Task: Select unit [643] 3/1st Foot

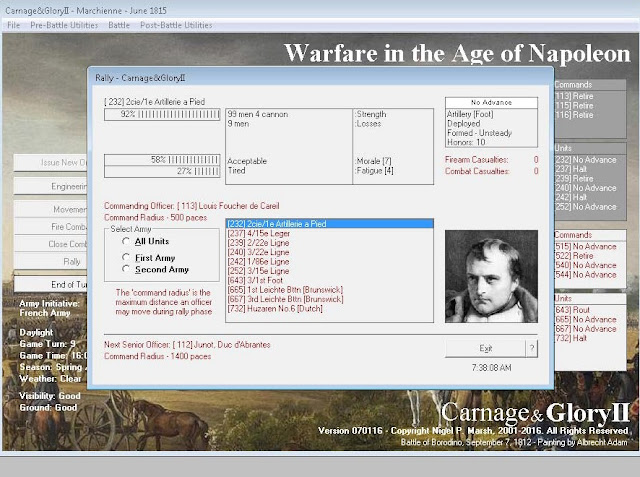Action: tap(329, 280)
